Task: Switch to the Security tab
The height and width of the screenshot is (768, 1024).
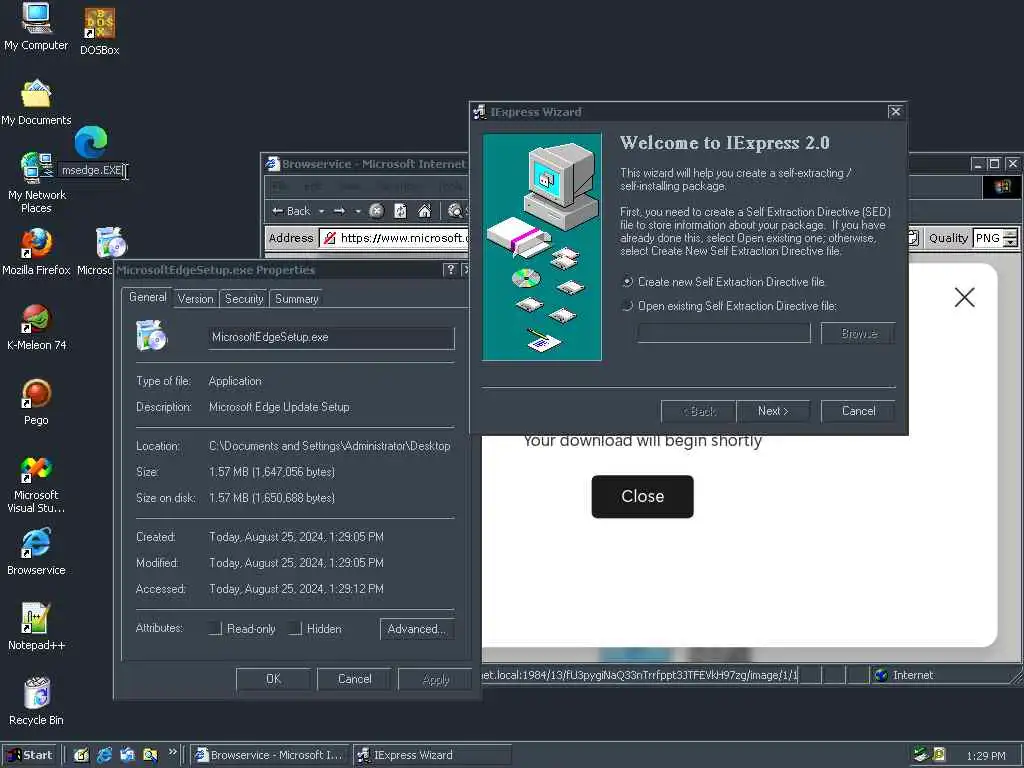Action: coord(244,298)
